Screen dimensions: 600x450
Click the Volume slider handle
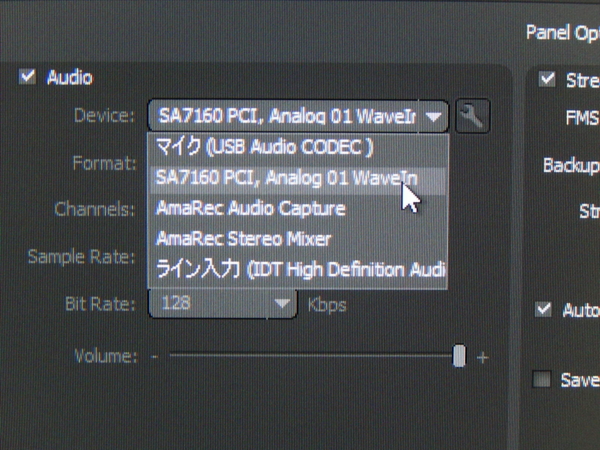click(x=459, y=356)
